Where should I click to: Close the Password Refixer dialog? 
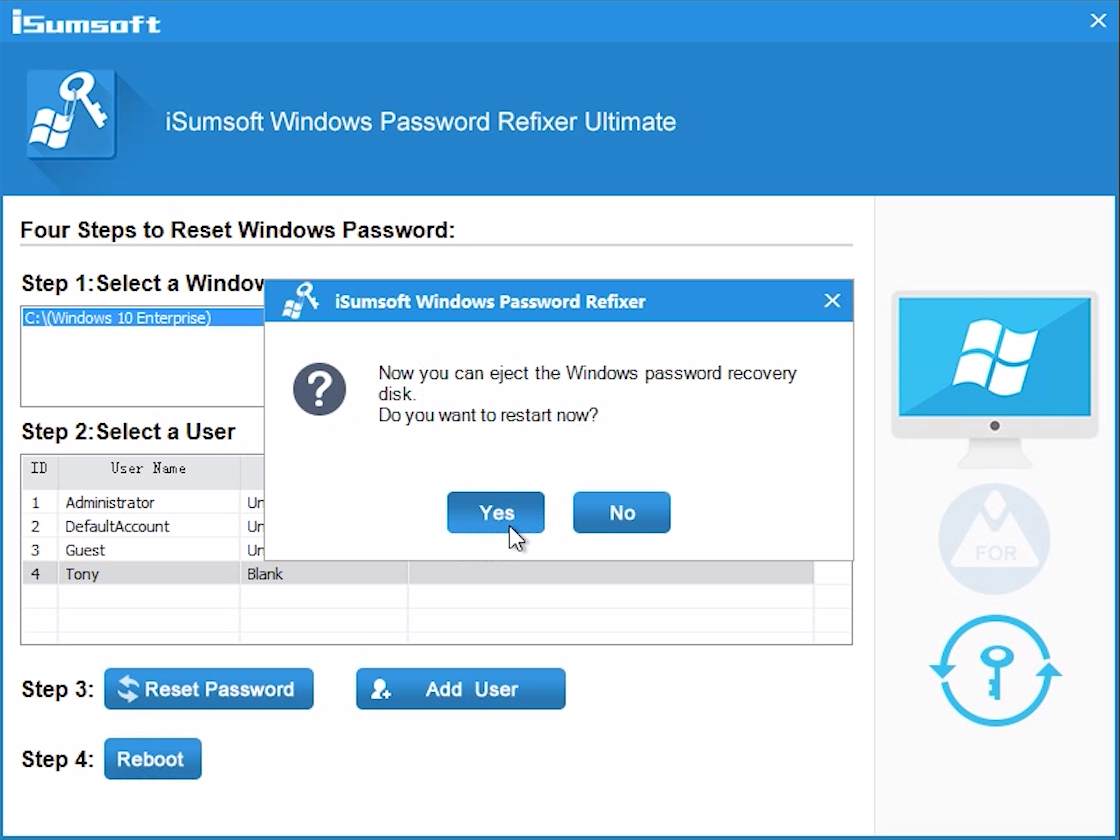(832, 301)
